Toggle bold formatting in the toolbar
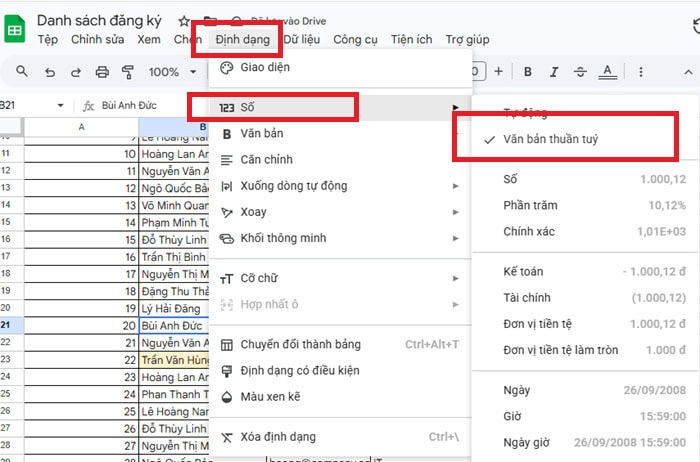 [x=528, y=72]
